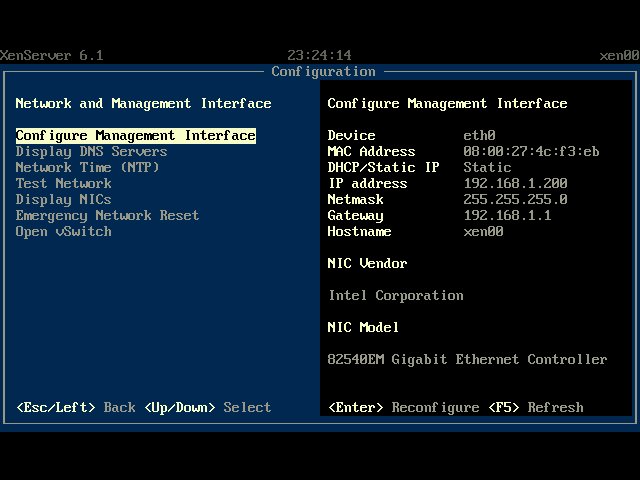This screenshot has height=480, width=640.
Task: Click the netmask value 255.255.255.0
Action: [x=516, y=200]
